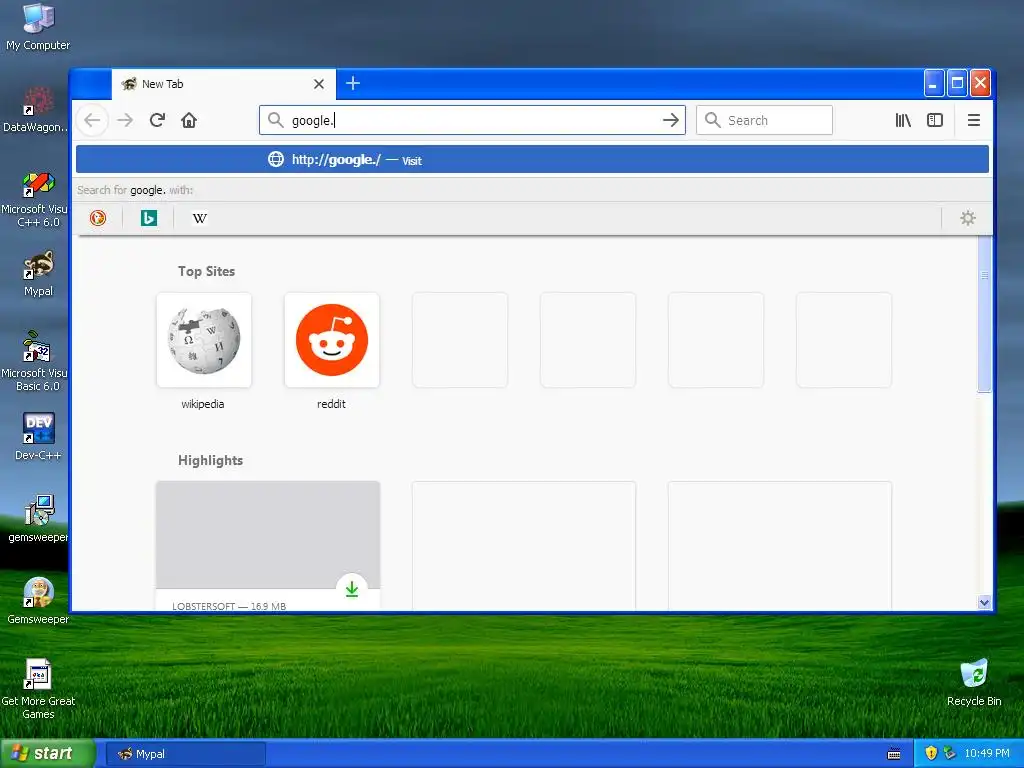Screen dimensions: 1024x768
Task: Select Microsoft Visual Basic 6.0 shortcut
Action: (35, 362)
